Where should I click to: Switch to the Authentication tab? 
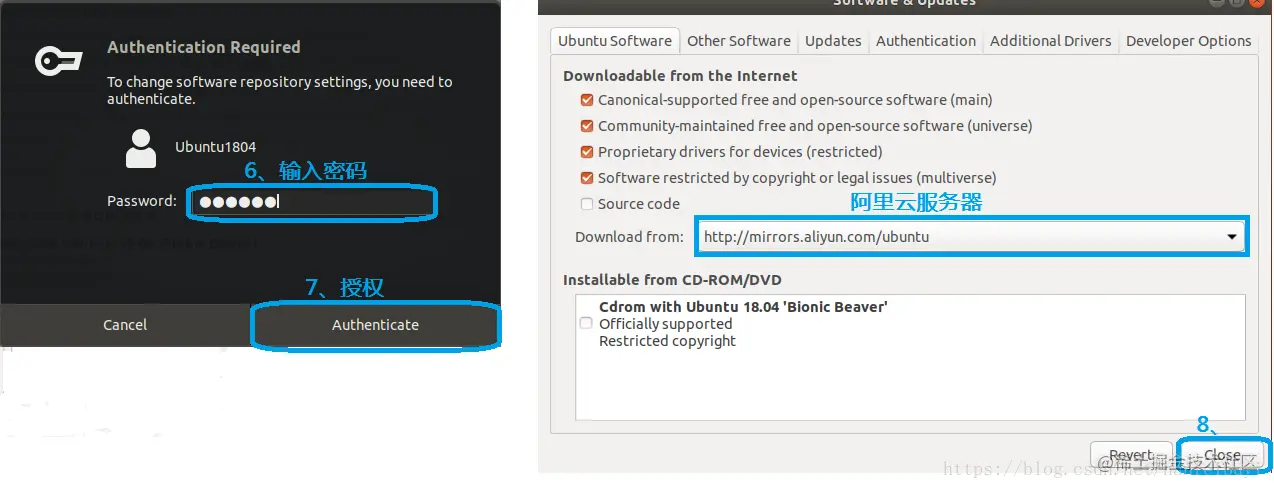tap(926, 41)
